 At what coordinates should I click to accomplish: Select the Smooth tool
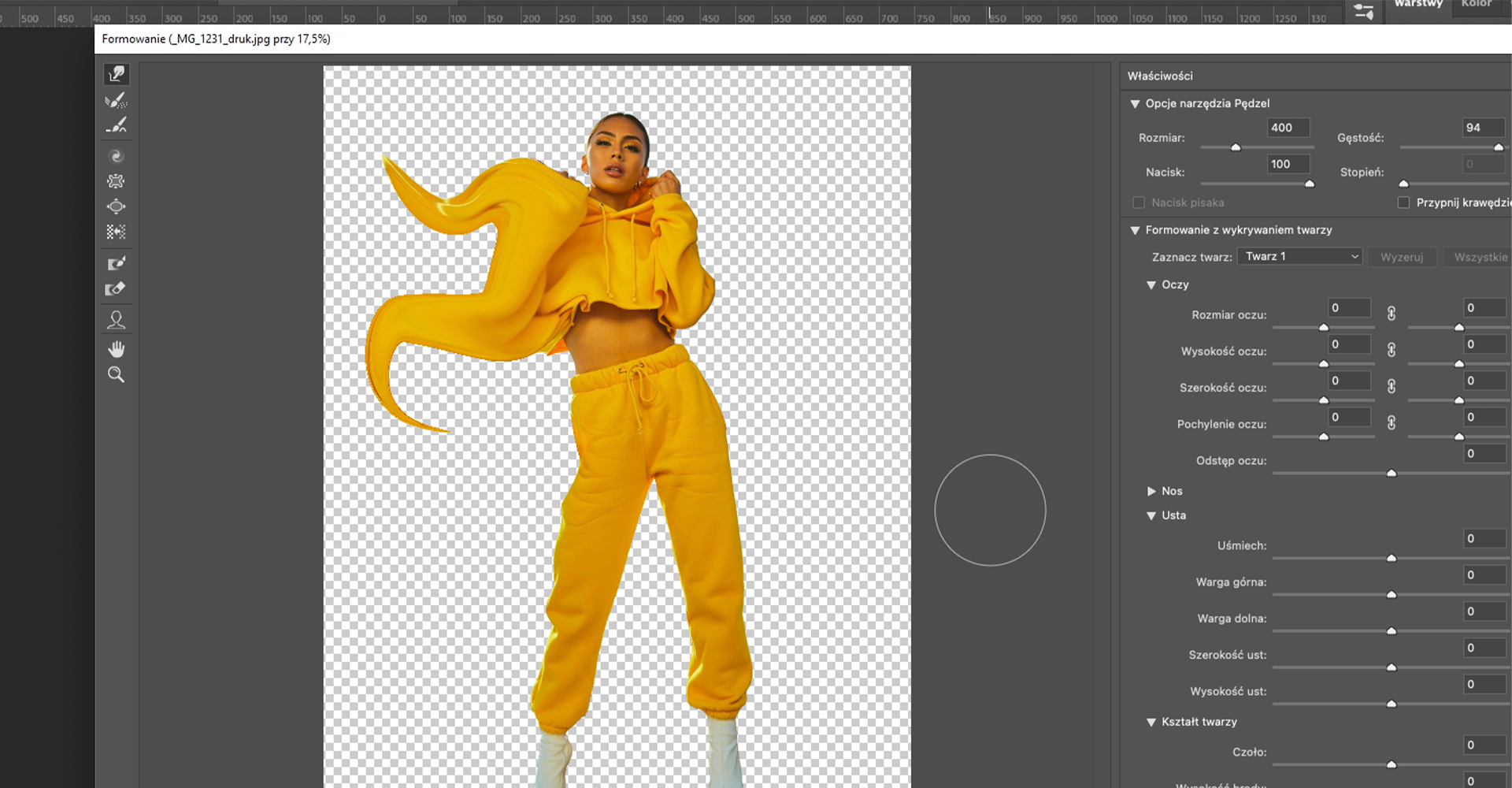(117, 125)
